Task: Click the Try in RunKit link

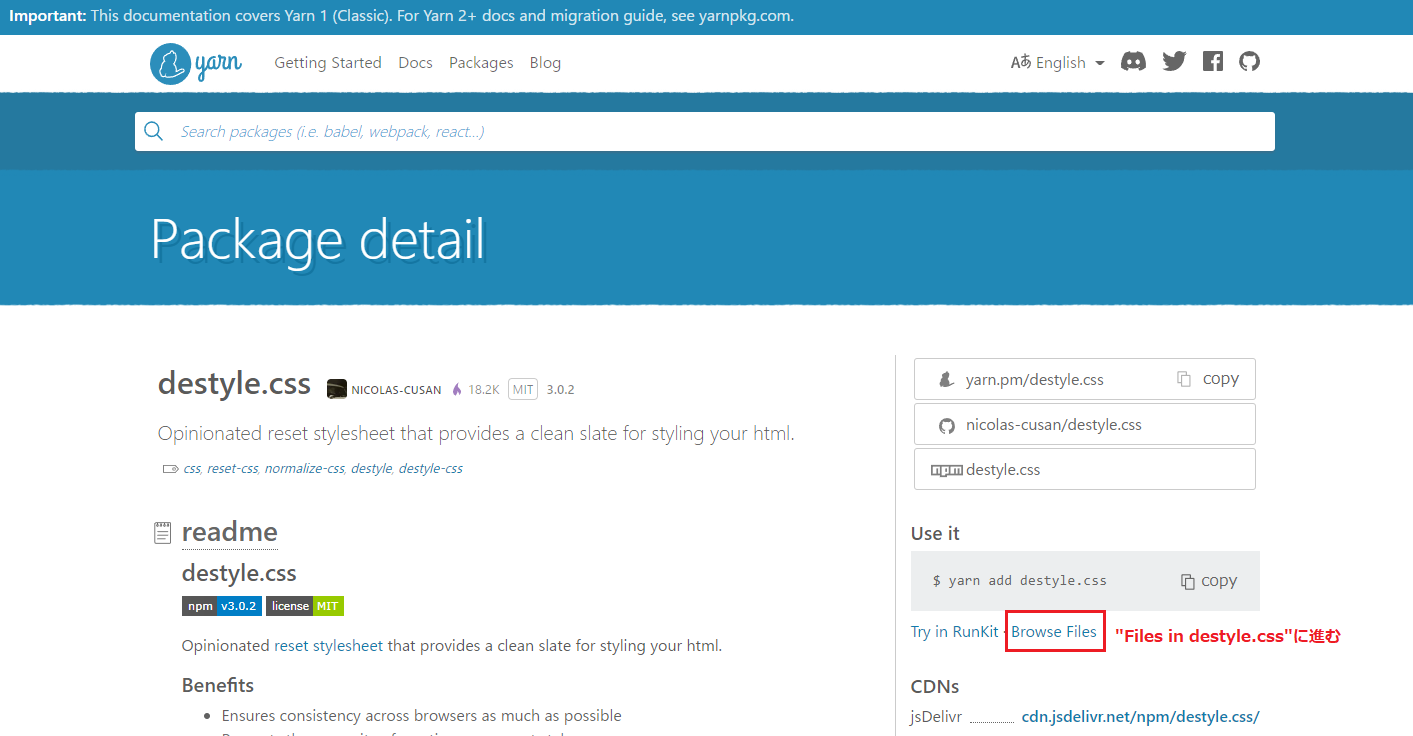Action: tap(954, 632)
